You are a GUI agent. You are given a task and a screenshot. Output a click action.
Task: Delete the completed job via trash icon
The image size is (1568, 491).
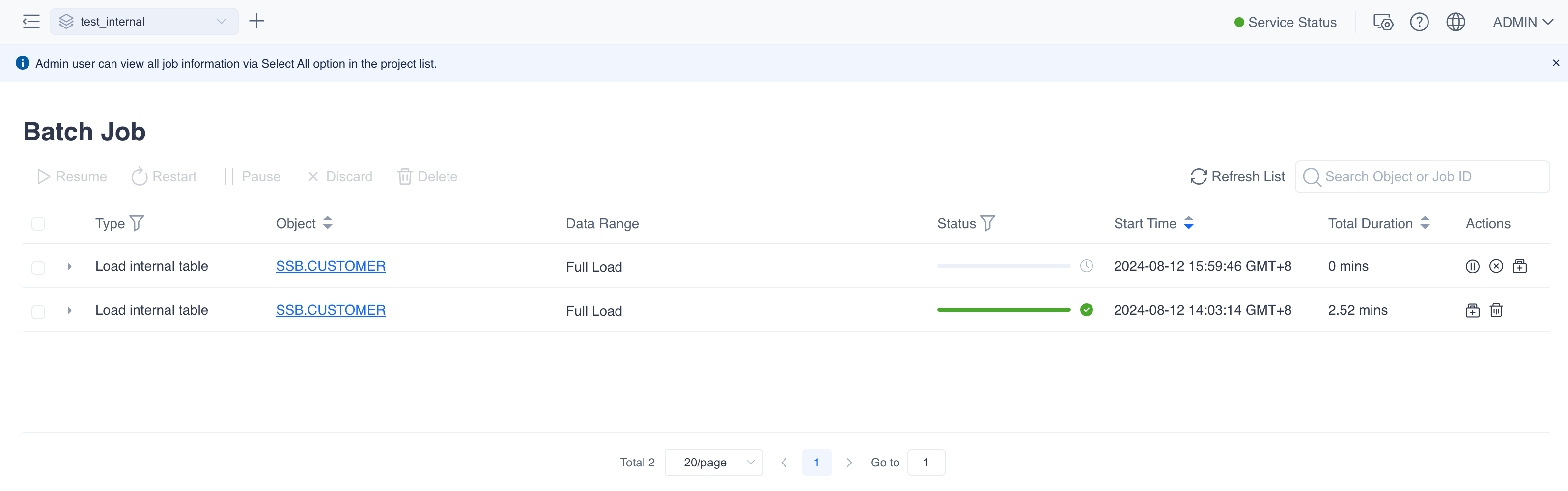click(x=1496, y=311)
